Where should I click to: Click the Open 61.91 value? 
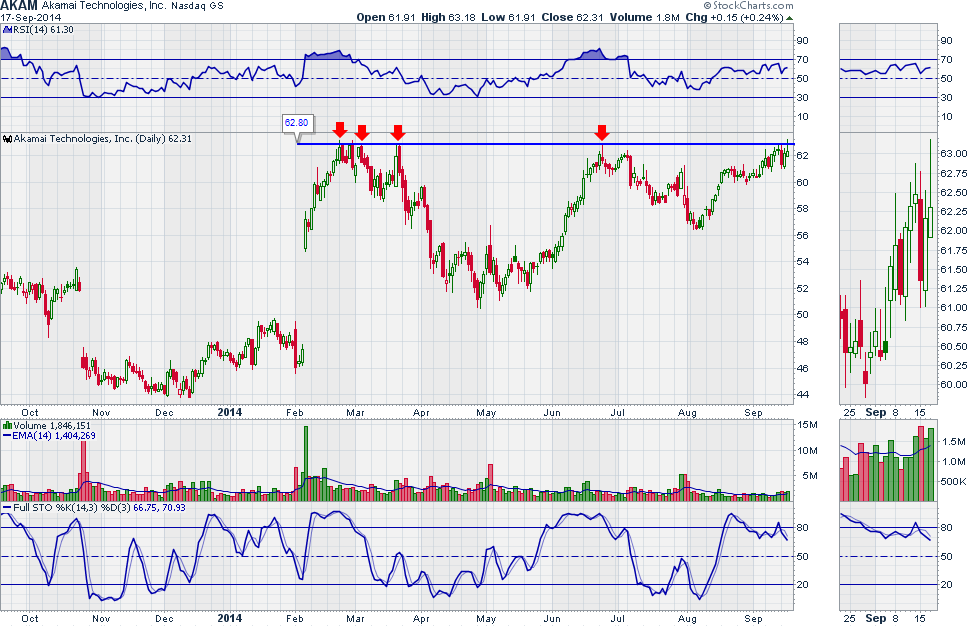[385, 17]
